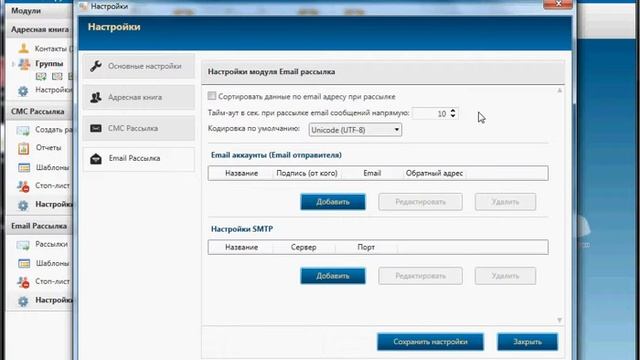
Task: Open the wrench Основные настройки icon
Action: tap(96, 66)
